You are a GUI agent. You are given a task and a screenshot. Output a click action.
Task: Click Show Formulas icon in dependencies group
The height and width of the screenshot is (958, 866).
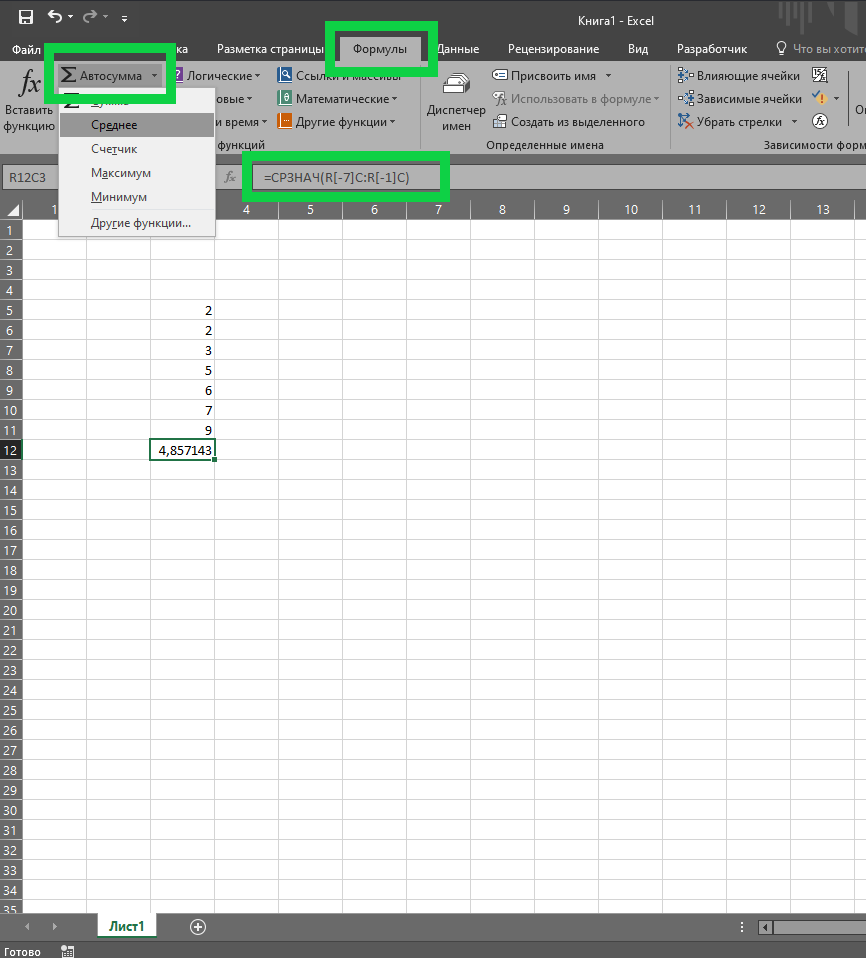[820, 75]
